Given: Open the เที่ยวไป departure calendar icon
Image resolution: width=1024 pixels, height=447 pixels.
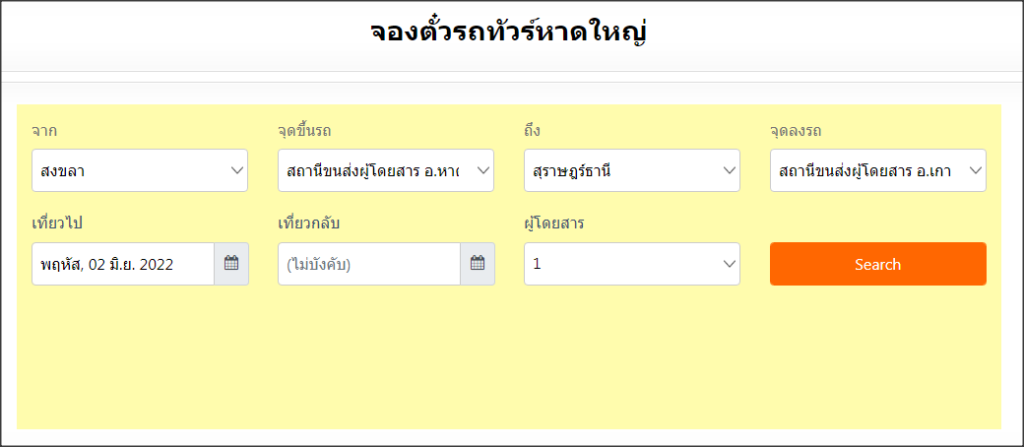Looking at the screenshot, I should click(x=231, y=264).
